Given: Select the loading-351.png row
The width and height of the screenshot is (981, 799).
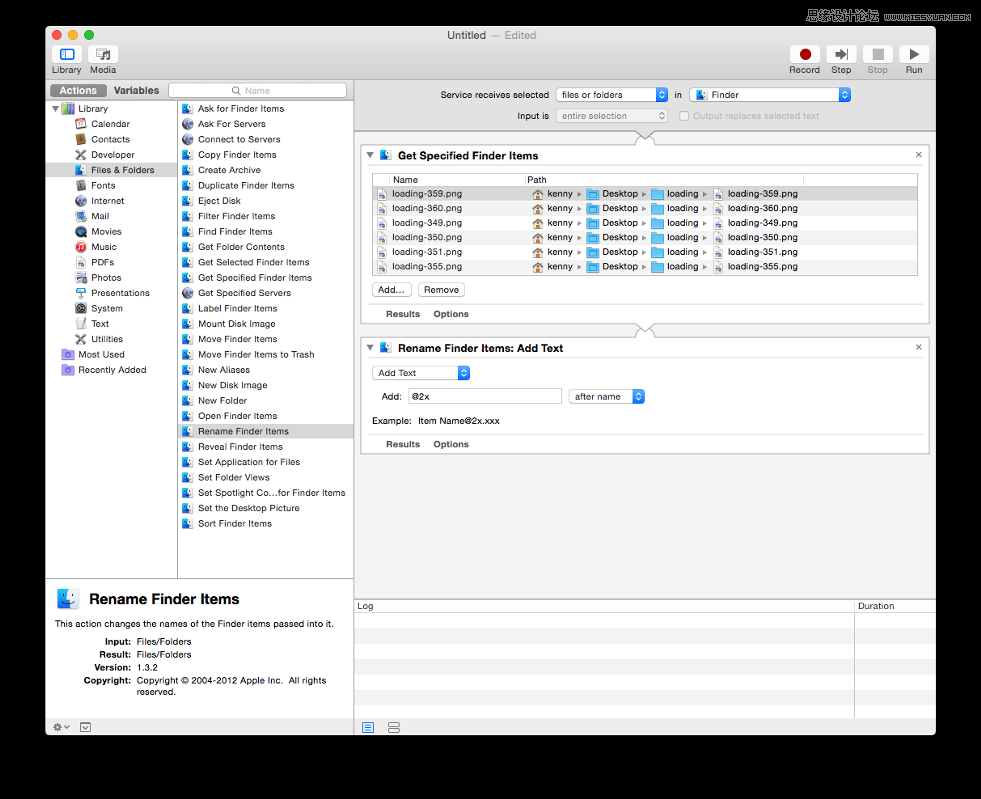Looking at the screenshot, I should click(x=645, y=252).
